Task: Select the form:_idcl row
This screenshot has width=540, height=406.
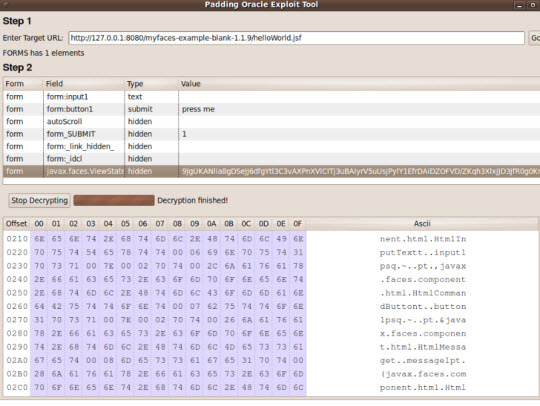Action: tap(271, 159)
